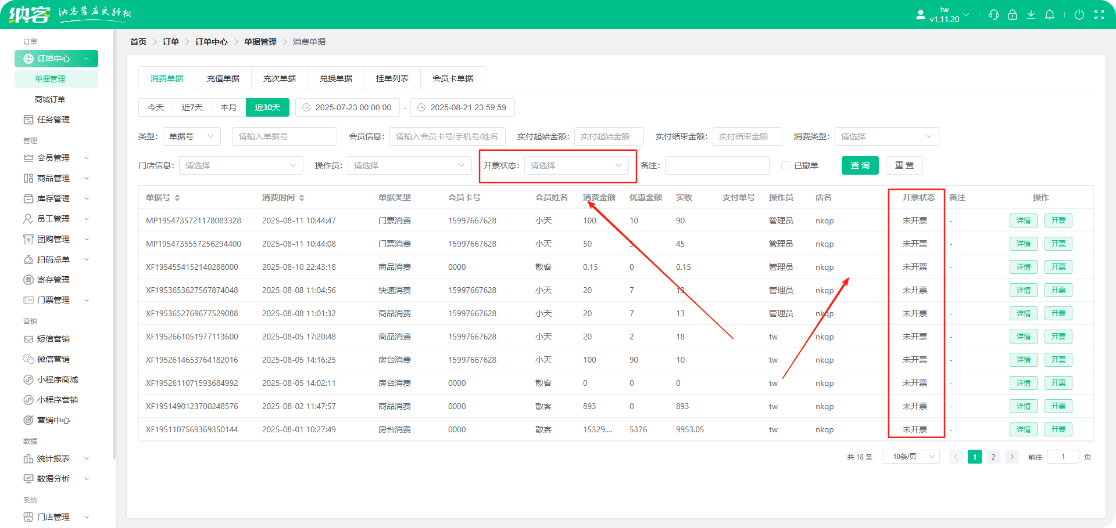
Task: Go to page 2 in pagination
Action: (x=992, y=456)
